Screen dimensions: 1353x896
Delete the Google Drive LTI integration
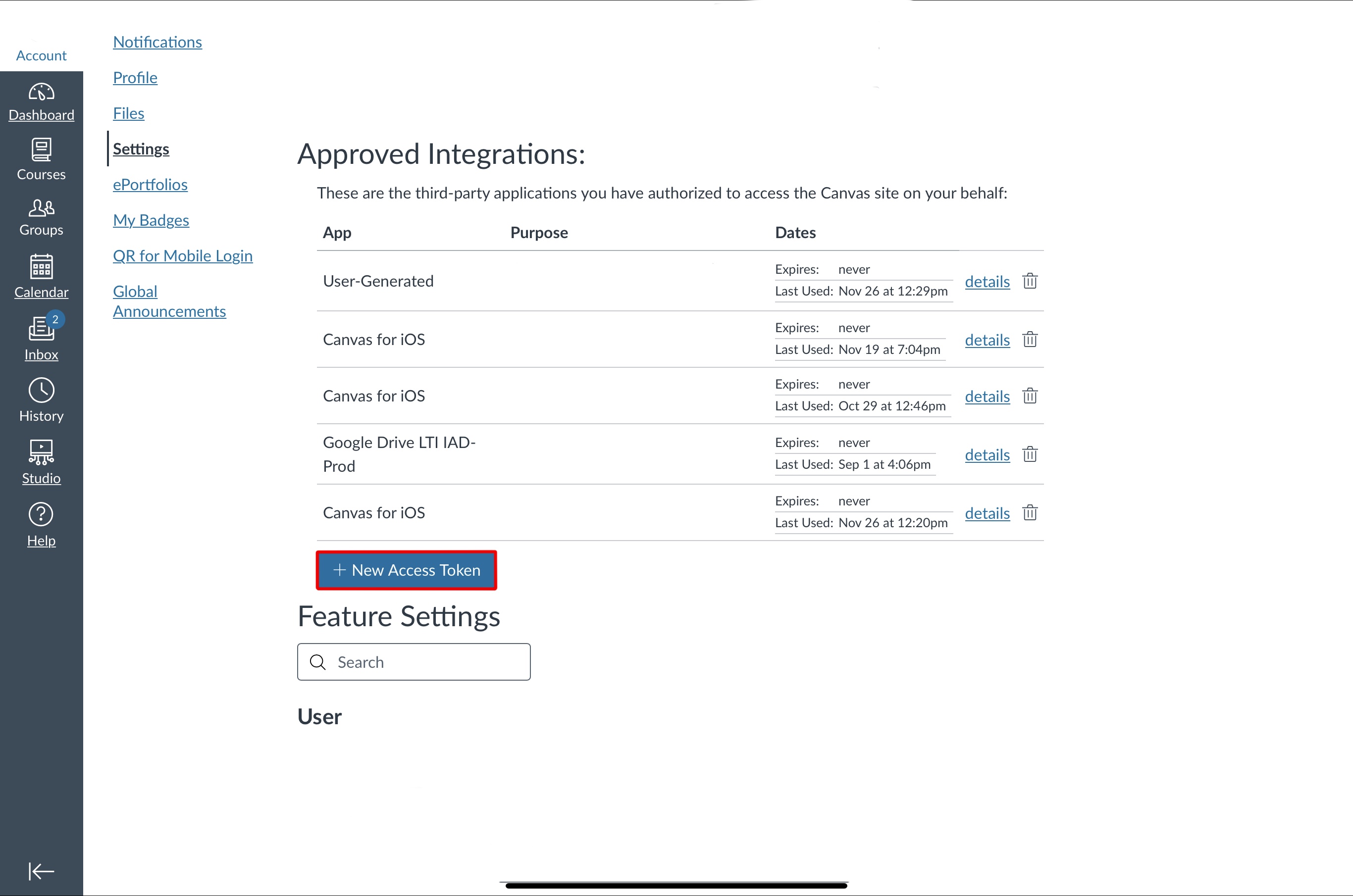tap(1030, 454)
